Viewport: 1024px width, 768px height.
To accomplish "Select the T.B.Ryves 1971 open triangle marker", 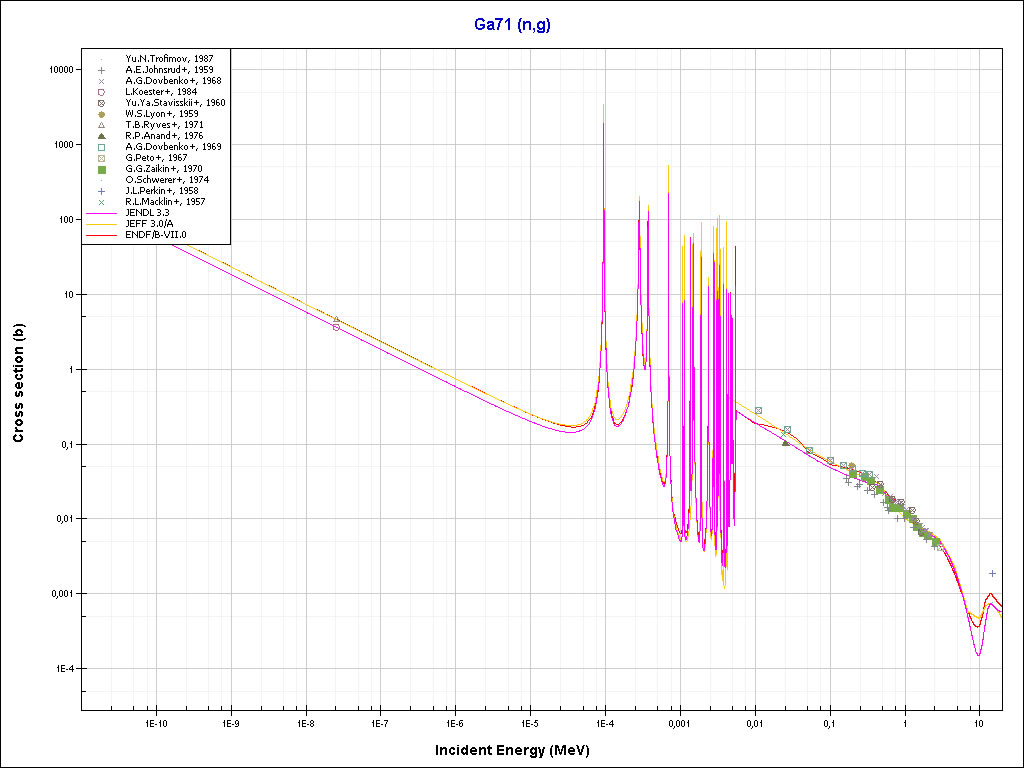I will click(101, 125).
